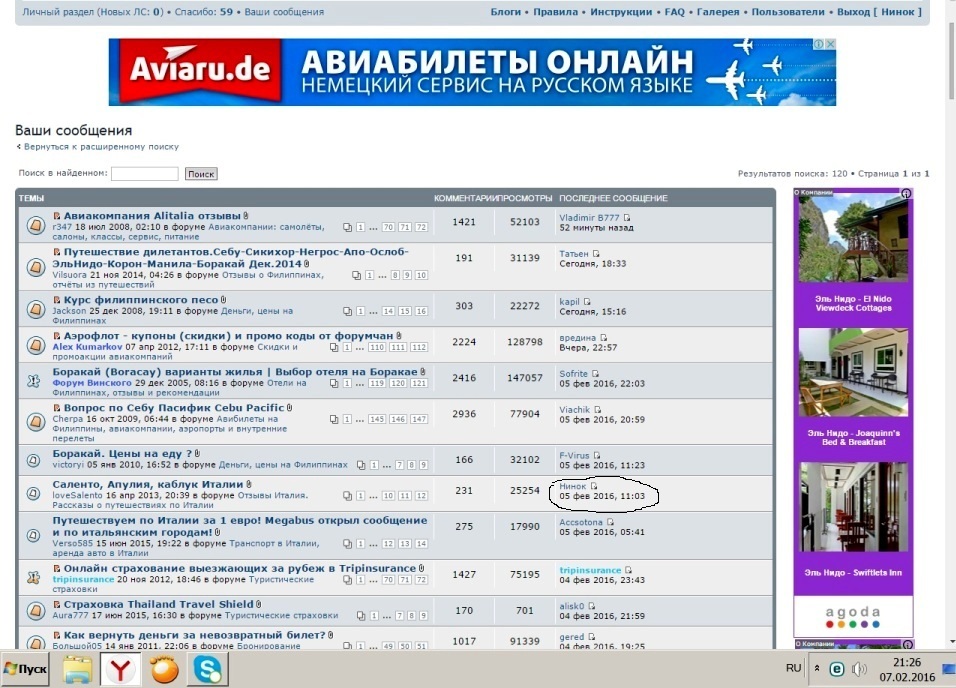Show hidden system tray icons
The width and height of the screenshot is (956, 688).
(816, 668)
